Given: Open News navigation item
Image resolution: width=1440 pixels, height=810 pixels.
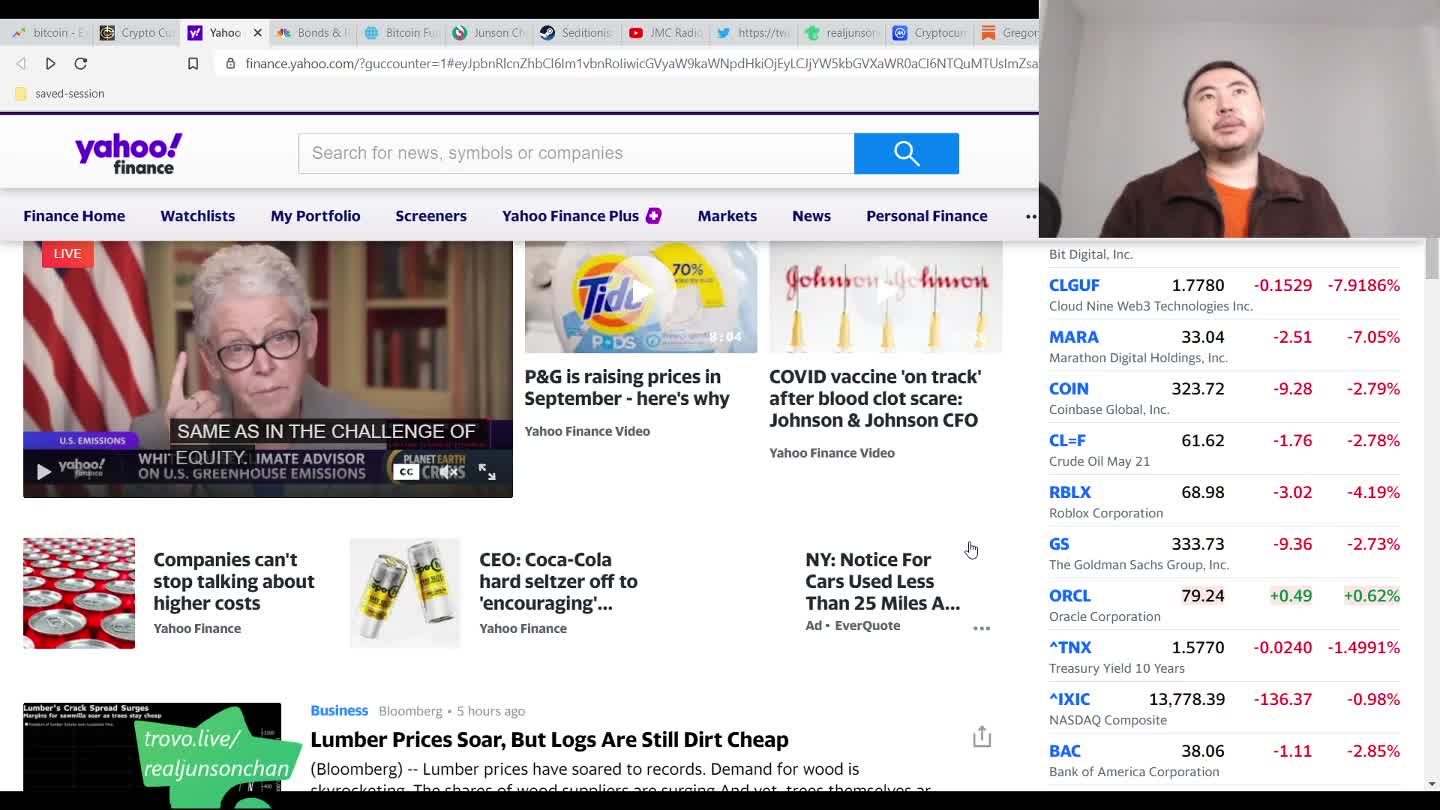Looking at the screenshot, I should tap(811, 216).
